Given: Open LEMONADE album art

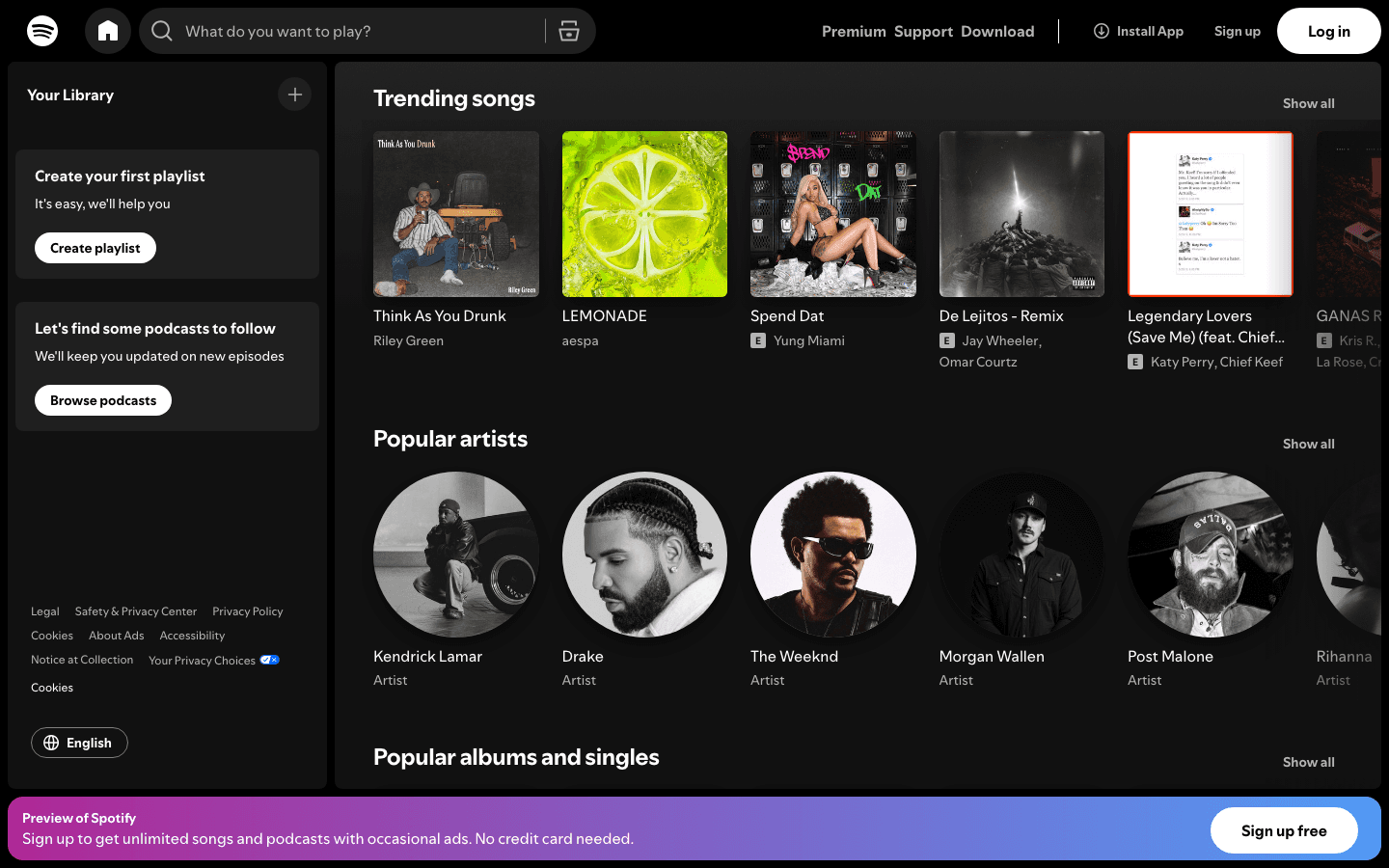Looking at the screenshot, I should (644, 214).
